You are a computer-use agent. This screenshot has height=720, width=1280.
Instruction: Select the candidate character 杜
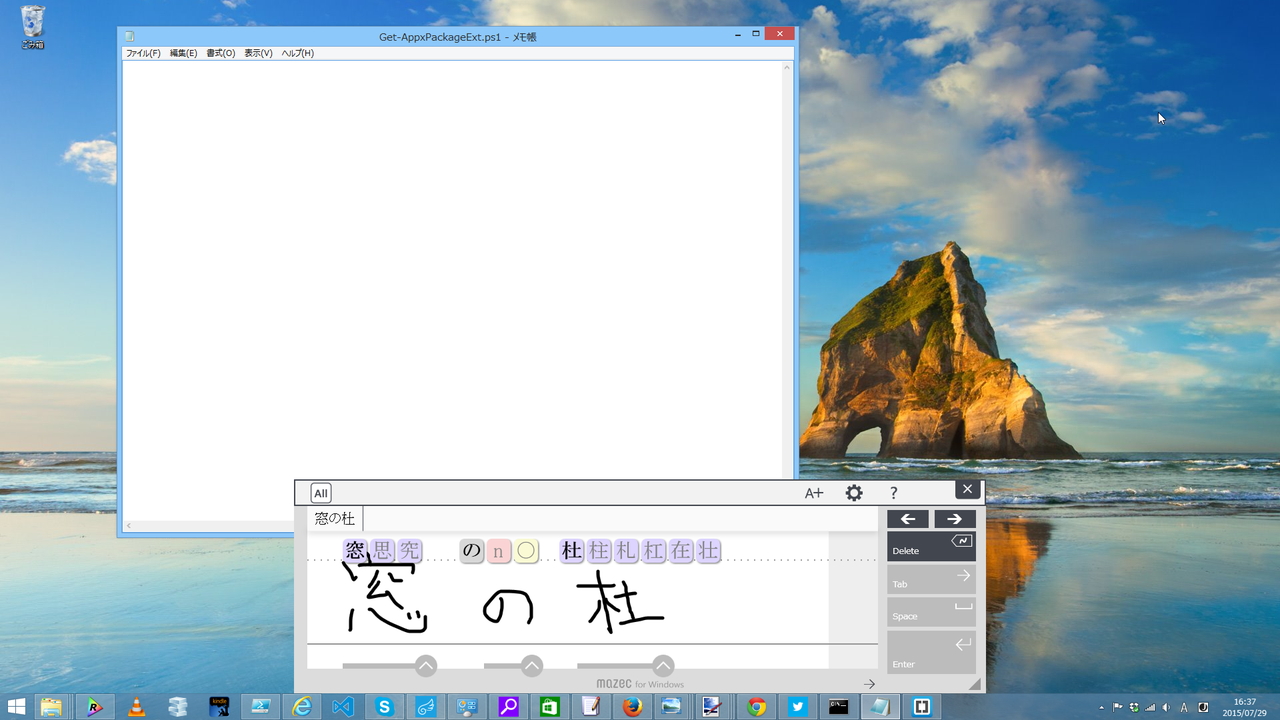coord(571,550)
